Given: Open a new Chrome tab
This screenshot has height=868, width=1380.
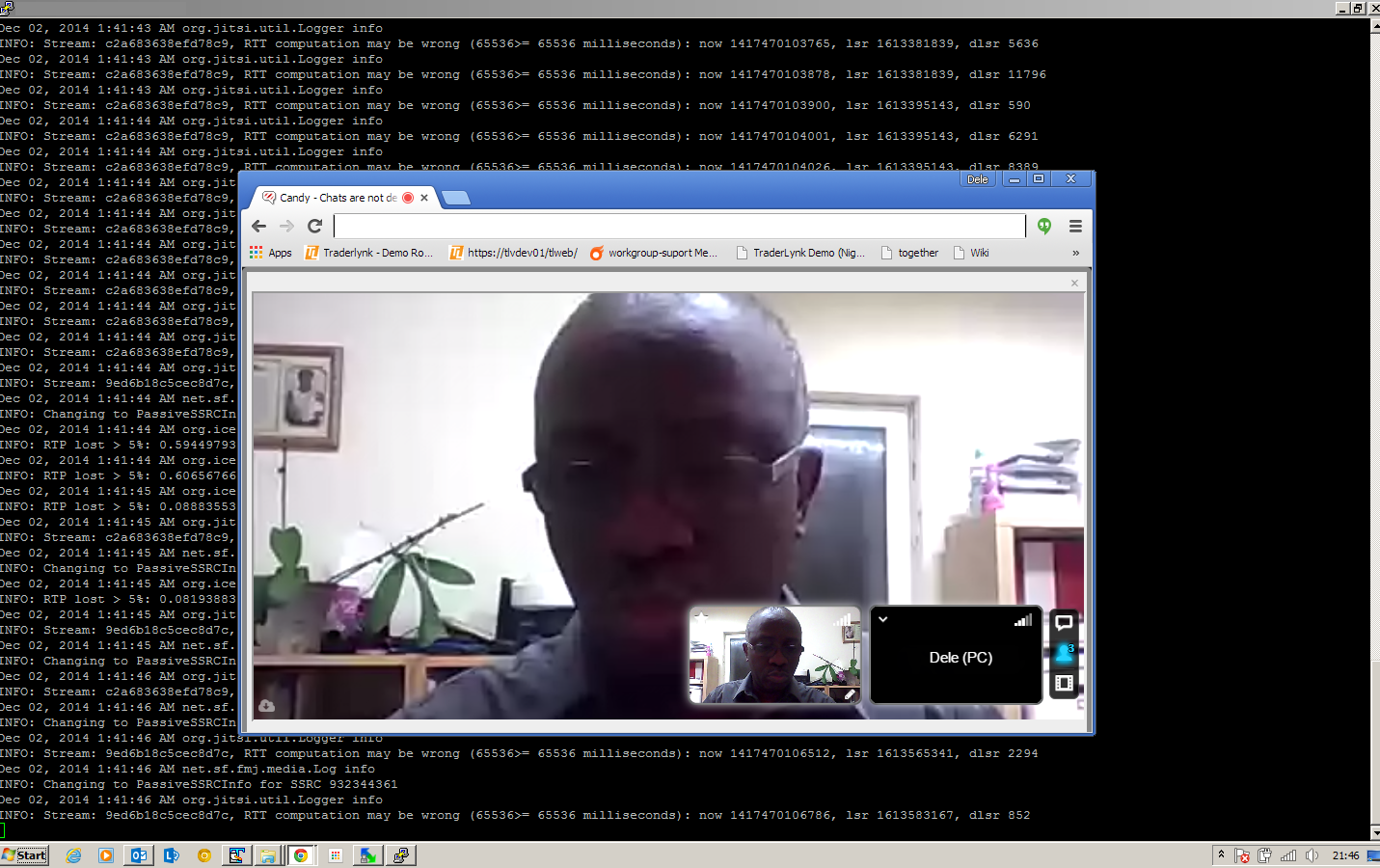Looking at the screenshot, I should 455,198.
